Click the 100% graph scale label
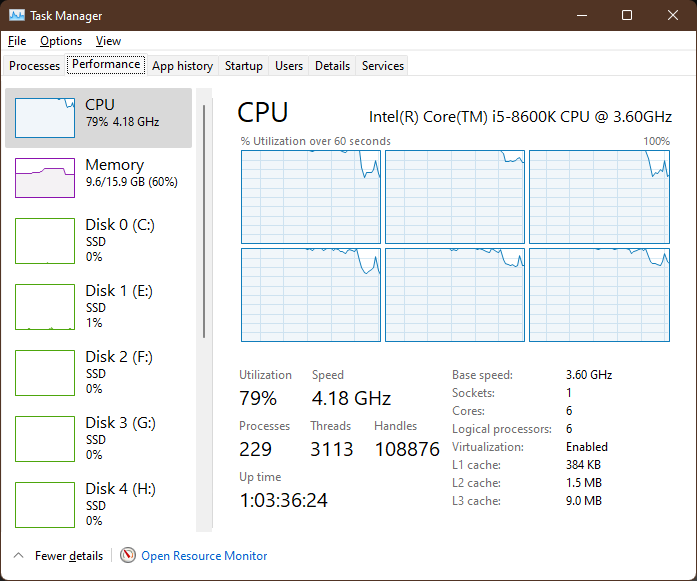The height and width of the screenshot is (581, 697). [x=657, y=141]
